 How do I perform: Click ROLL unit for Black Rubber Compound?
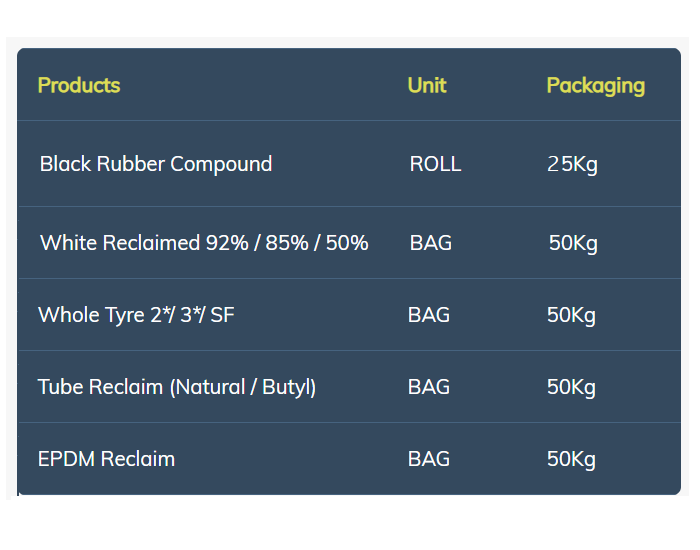[435, 164]
